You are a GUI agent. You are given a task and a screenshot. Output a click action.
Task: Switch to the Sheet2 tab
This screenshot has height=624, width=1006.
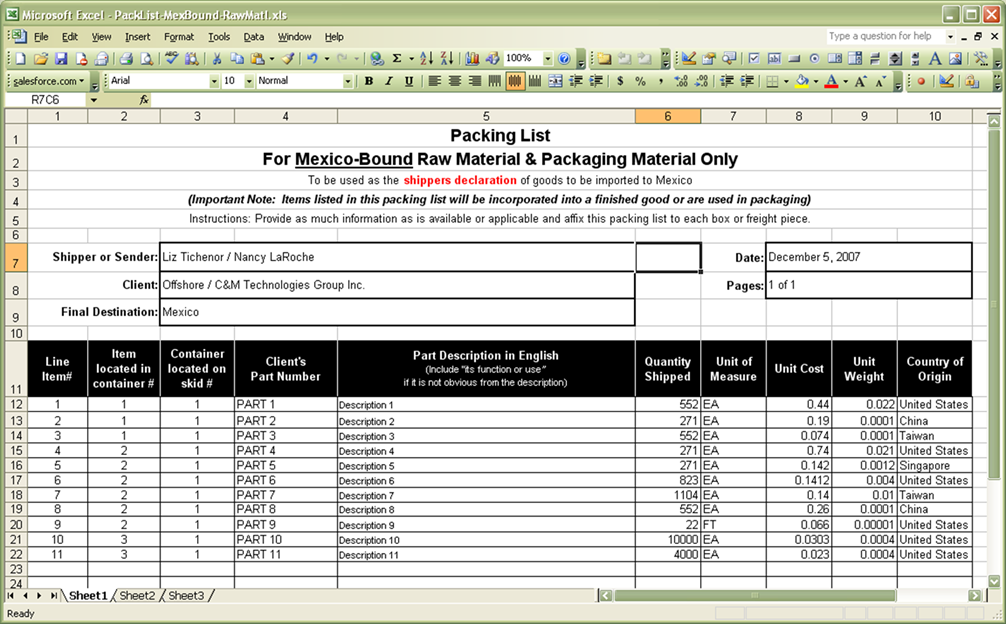click(x=137, y=596)
